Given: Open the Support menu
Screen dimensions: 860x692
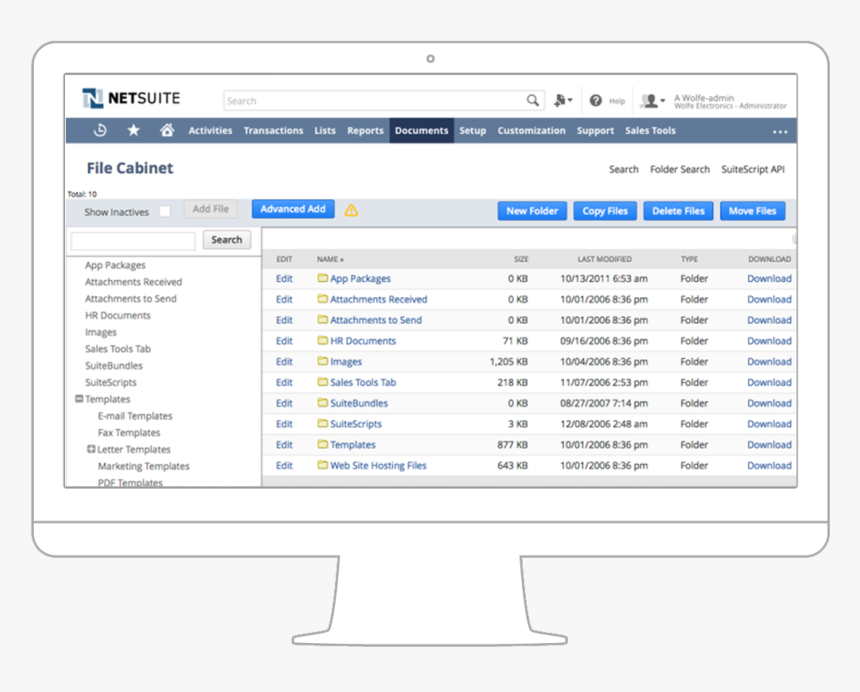Looking at the screenshot, I should pyautogui.click(x=595, y=131).
